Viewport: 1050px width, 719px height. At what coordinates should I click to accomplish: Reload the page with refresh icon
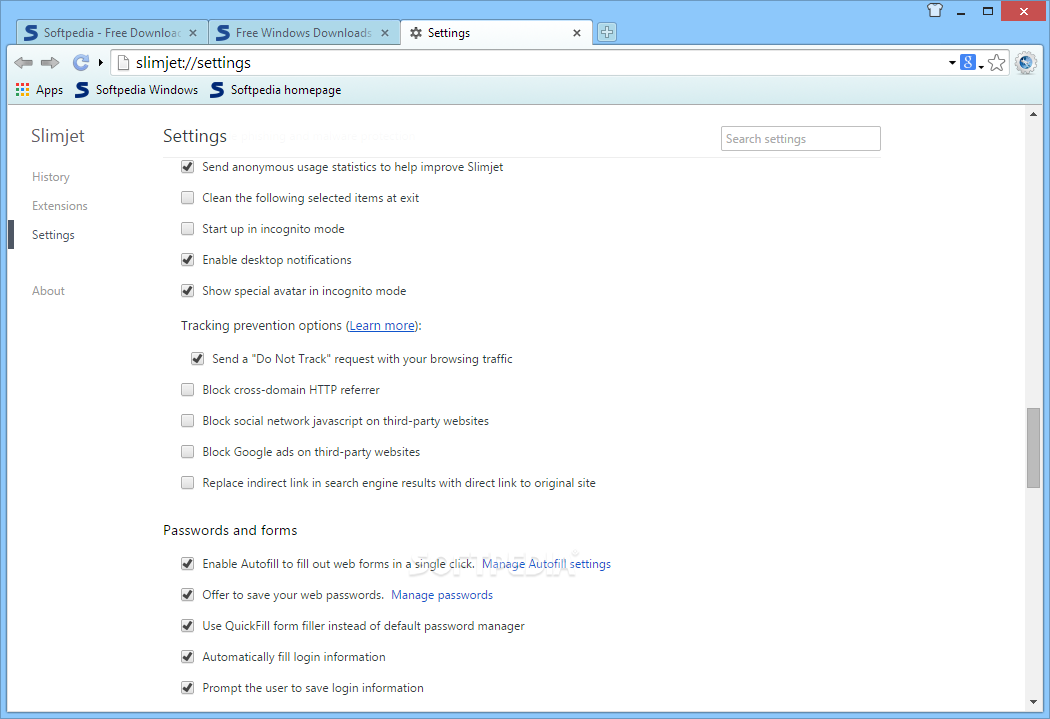pos(81,63)
